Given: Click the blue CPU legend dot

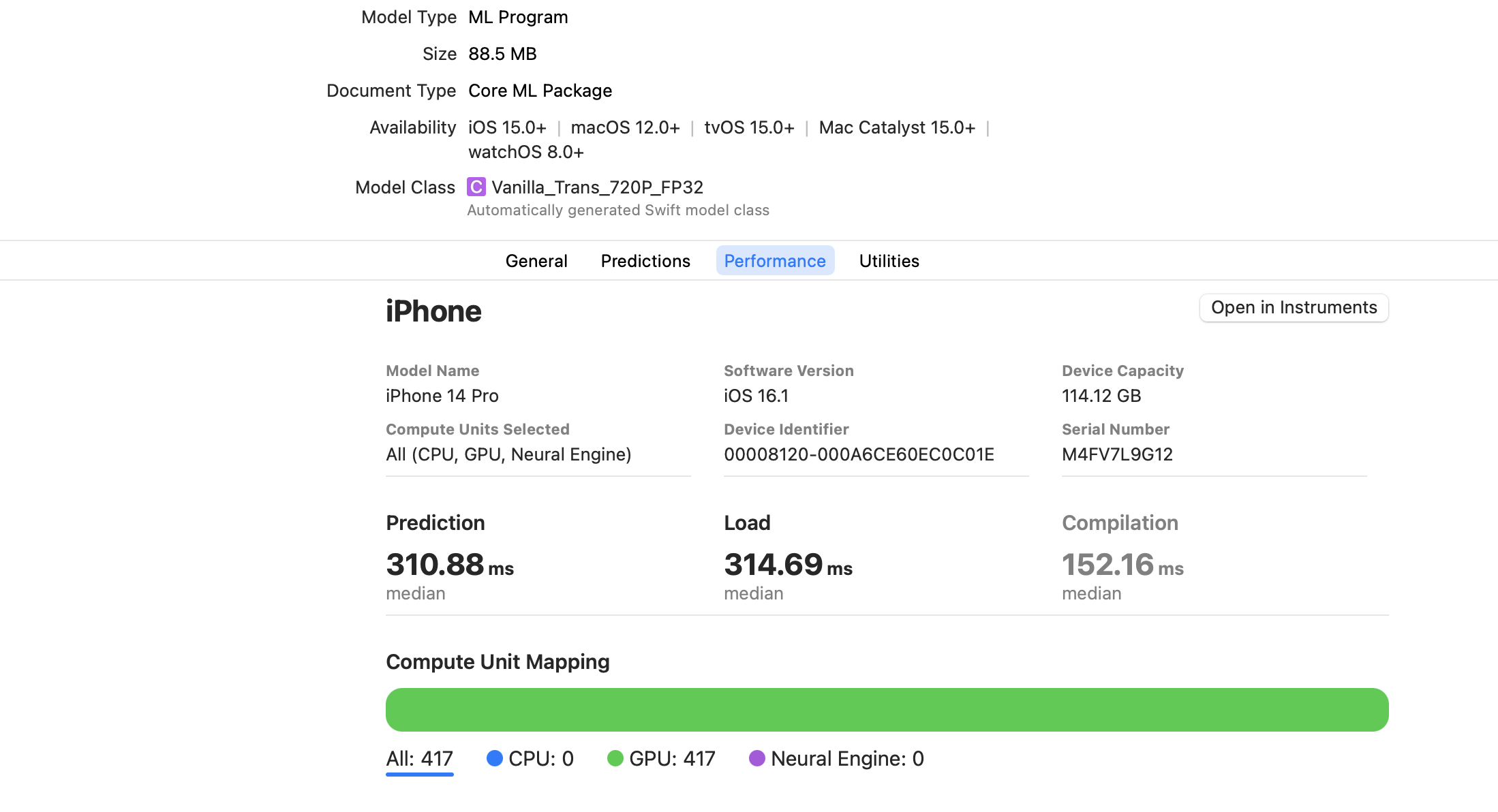Looking at the screenshot, I should pyautogui.click(x=494, y=758).
